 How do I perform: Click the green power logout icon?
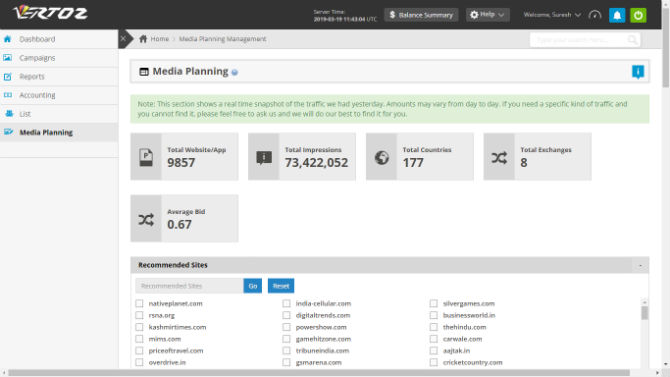click(638, 15)
